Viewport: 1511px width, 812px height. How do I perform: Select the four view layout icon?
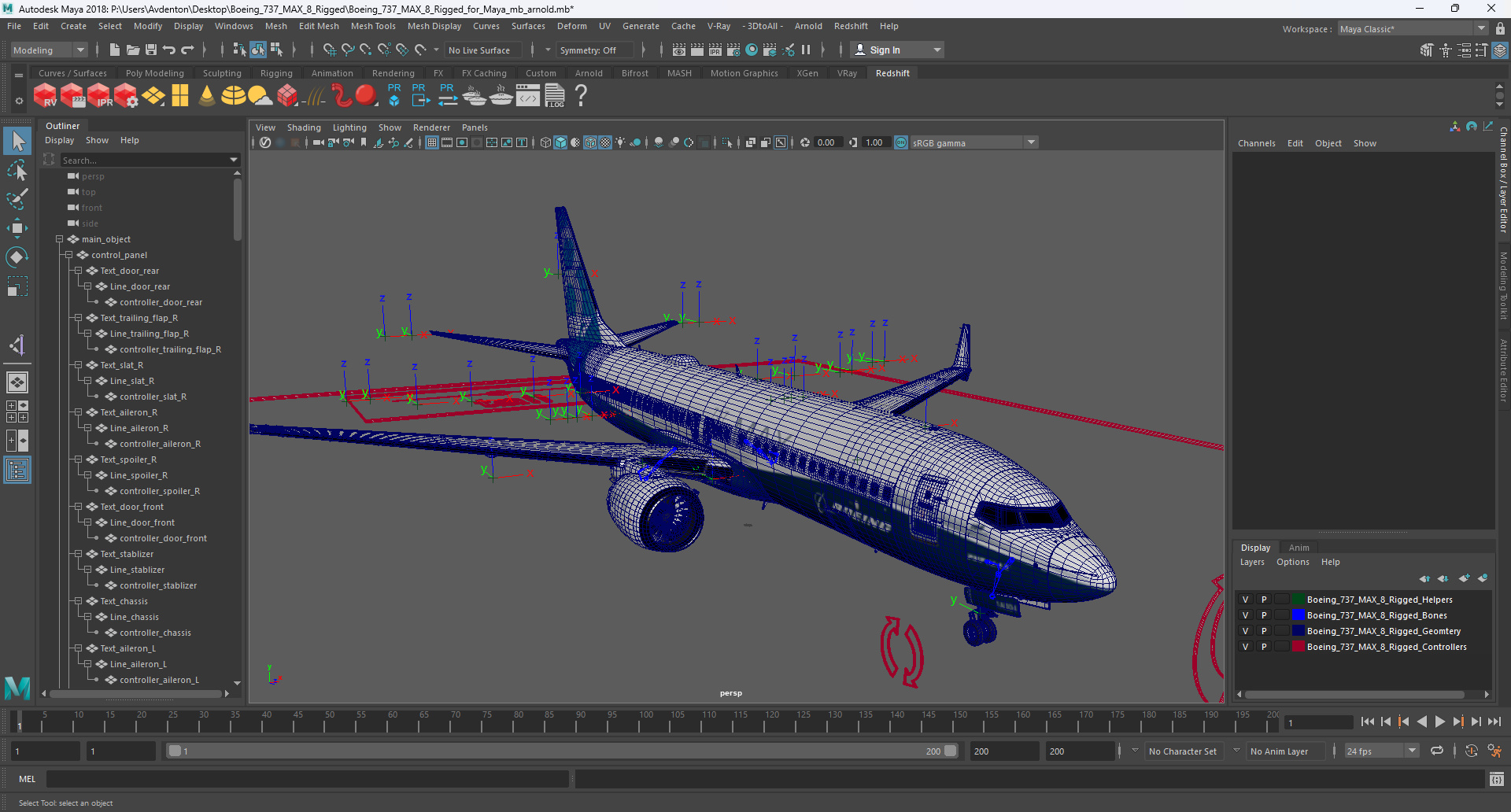pos(17,412)
